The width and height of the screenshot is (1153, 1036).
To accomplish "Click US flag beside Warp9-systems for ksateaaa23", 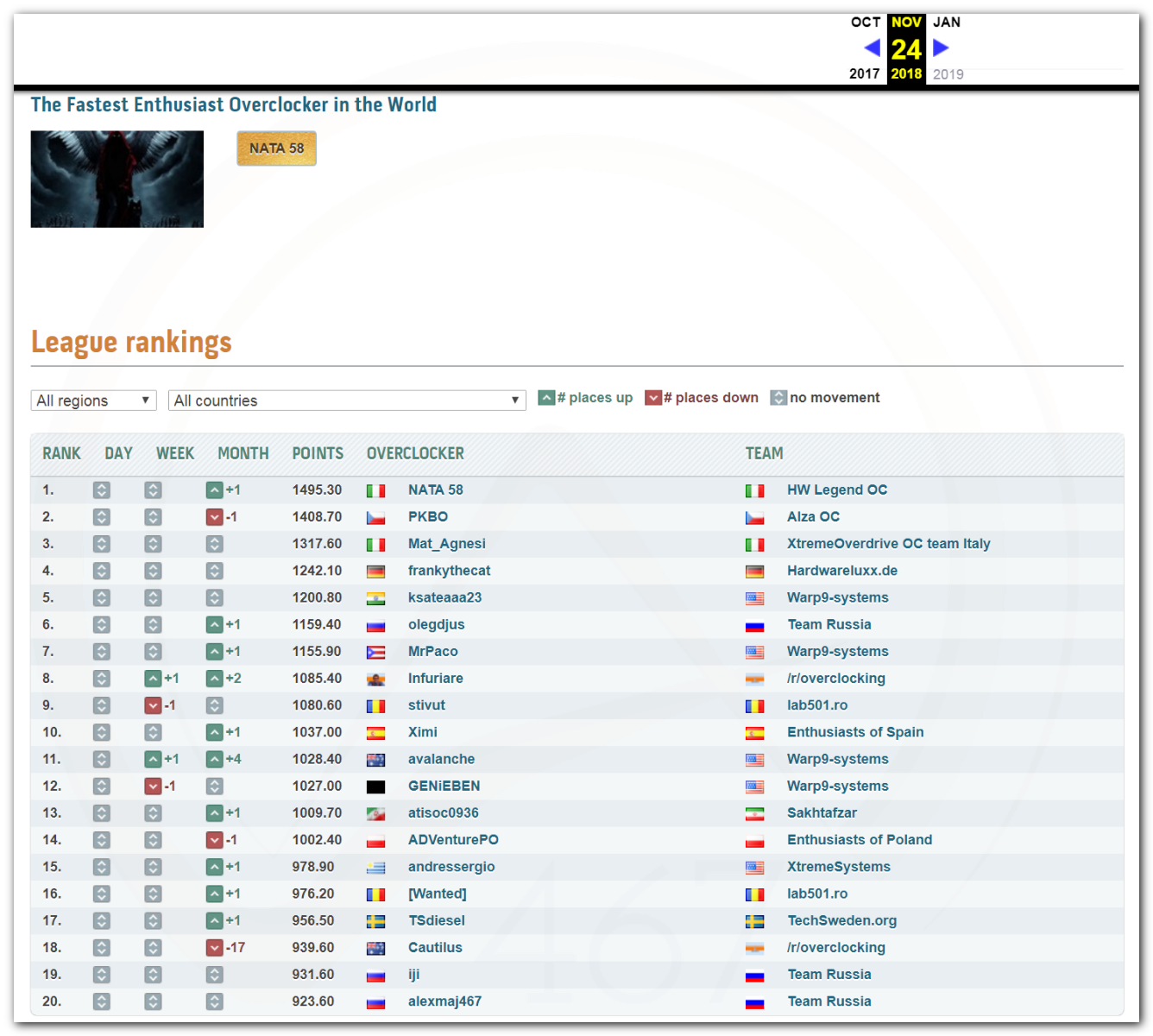I will [754, 598].
